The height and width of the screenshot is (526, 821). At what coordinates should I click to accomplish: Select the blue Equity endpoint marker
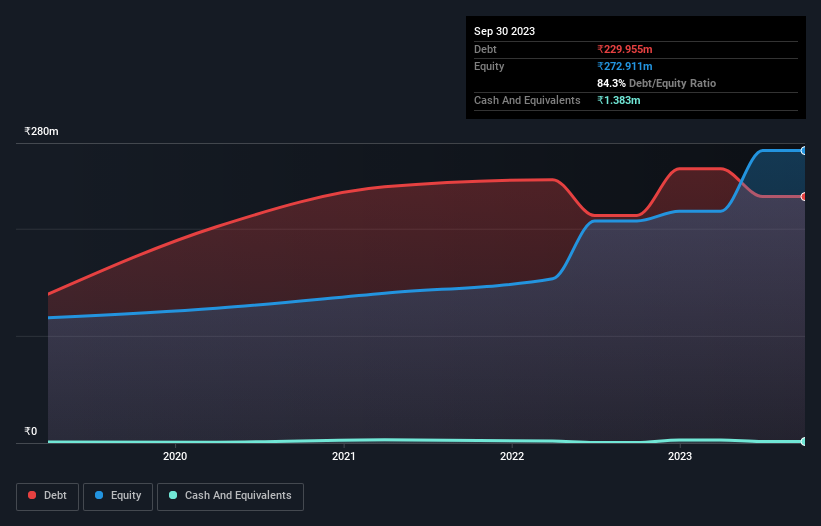(804, 151)
